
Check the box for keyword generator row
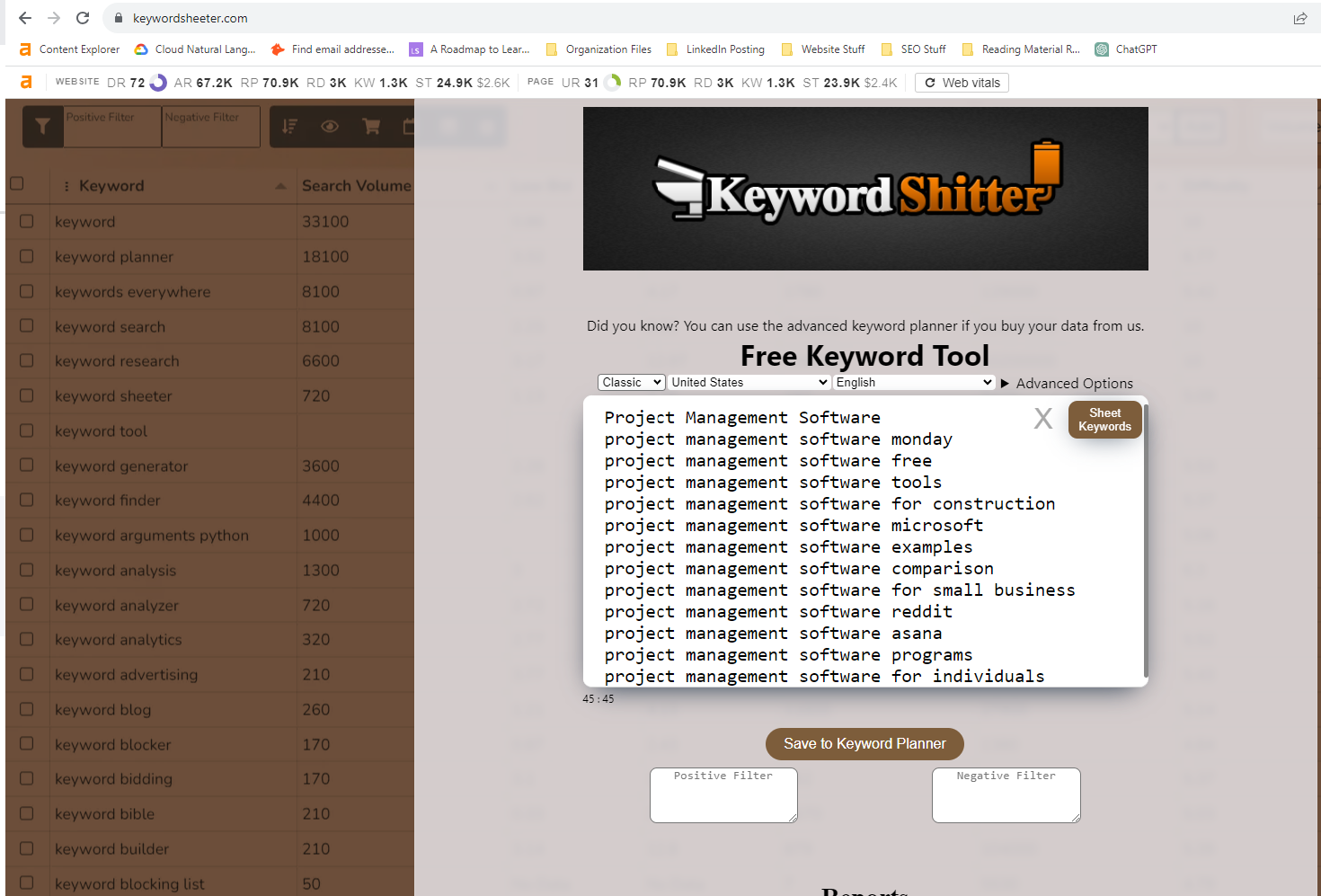click(27, 465)
